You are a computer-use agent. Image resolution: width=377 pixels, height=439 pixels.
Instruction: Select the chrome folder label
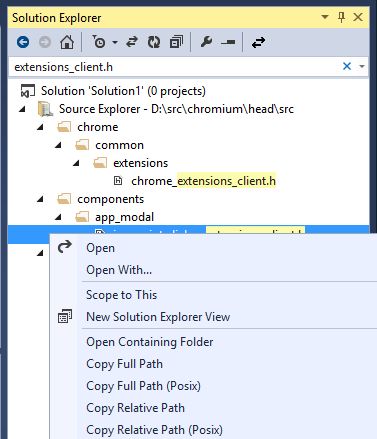(98, 127)
